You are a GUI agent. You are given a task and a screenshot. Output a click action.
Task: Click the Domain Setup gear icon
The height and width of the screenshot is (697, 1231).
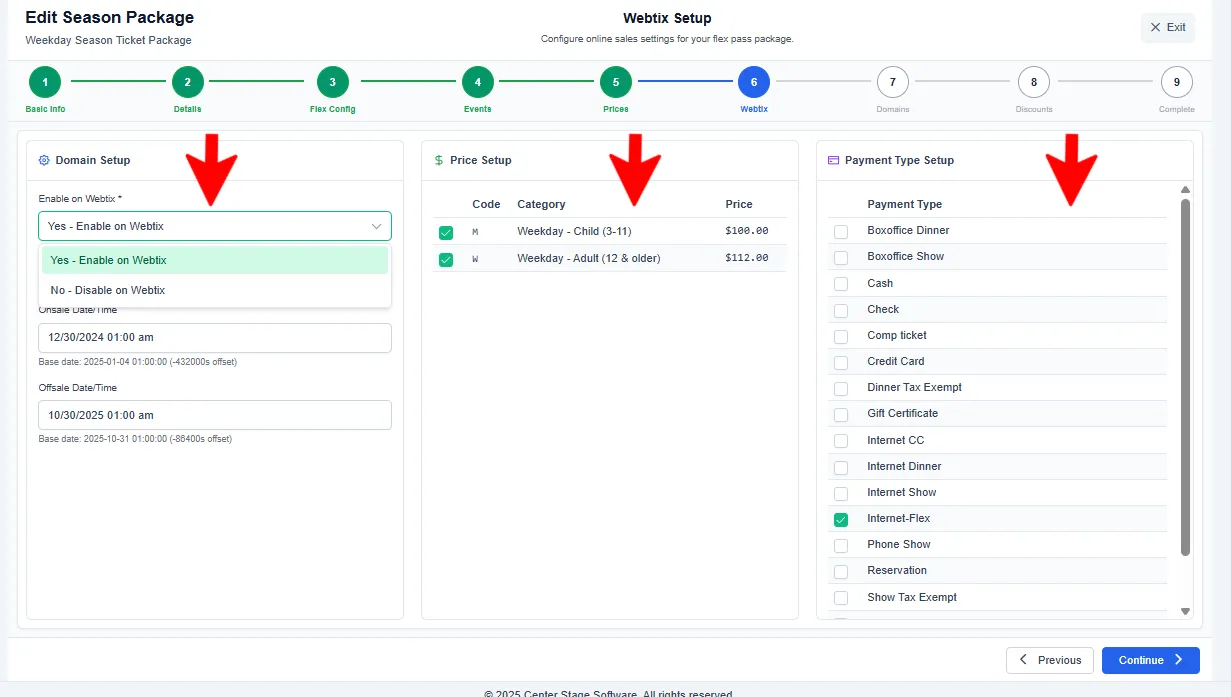point(44,160)
